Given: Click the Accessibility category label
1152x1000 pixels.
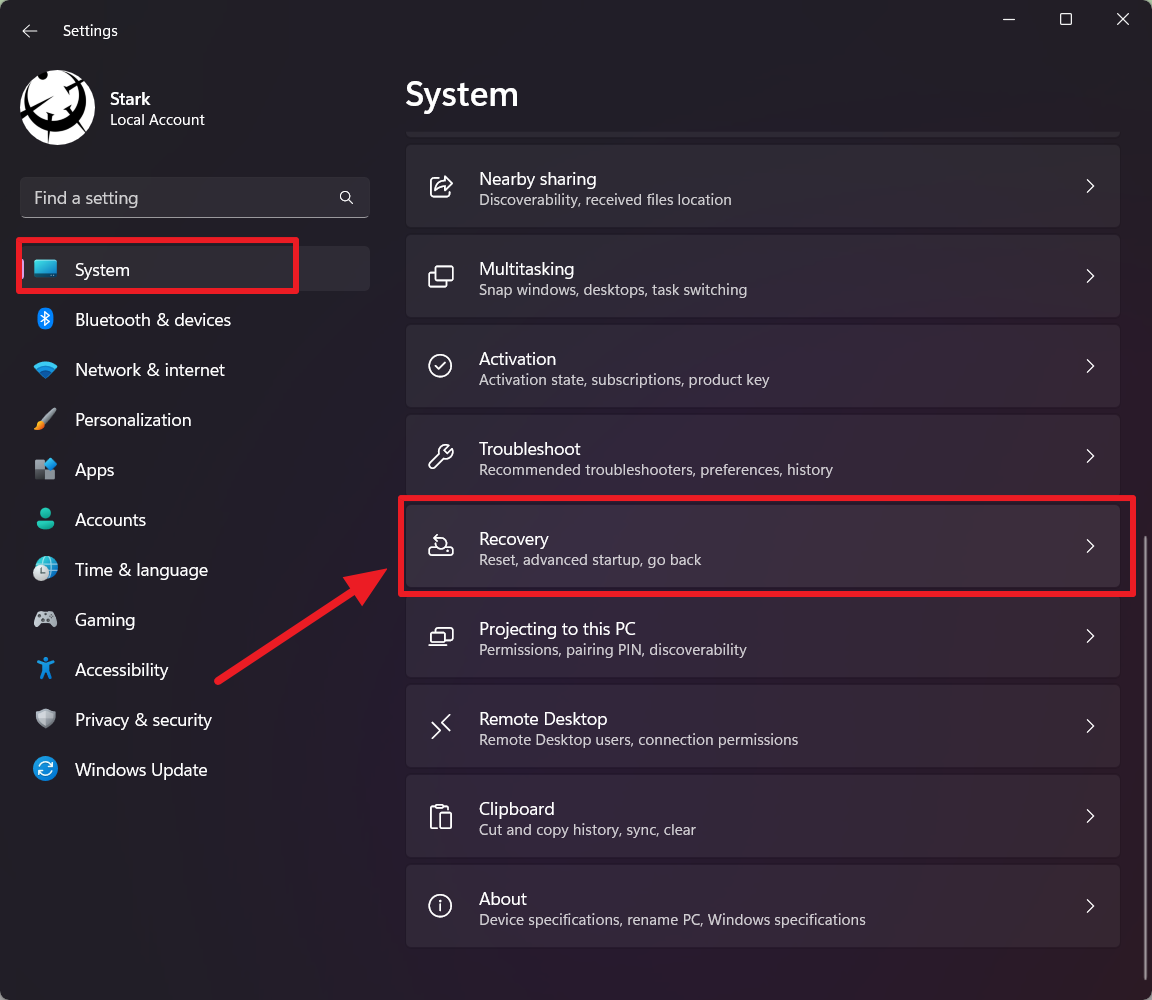Looking at the screenshot, I should click(x=122, y=670).
